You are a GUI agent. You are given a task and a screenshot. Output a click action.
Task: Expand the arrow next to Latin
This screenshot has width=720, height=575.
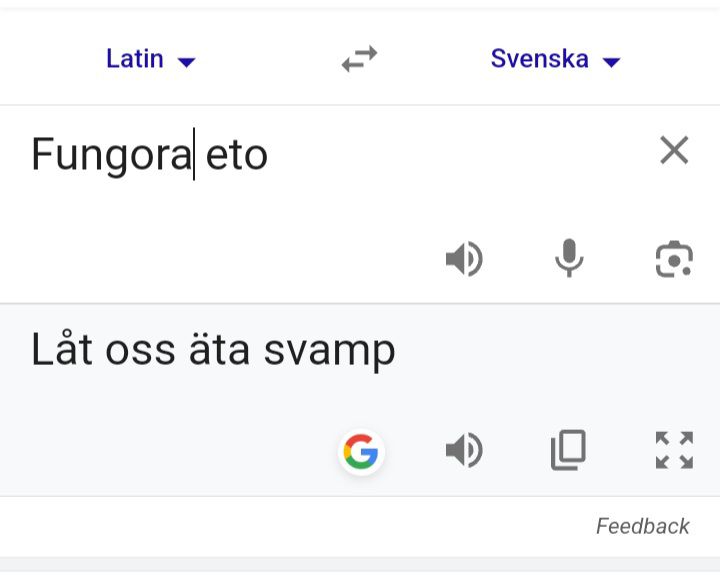click(x=186, y=62)
